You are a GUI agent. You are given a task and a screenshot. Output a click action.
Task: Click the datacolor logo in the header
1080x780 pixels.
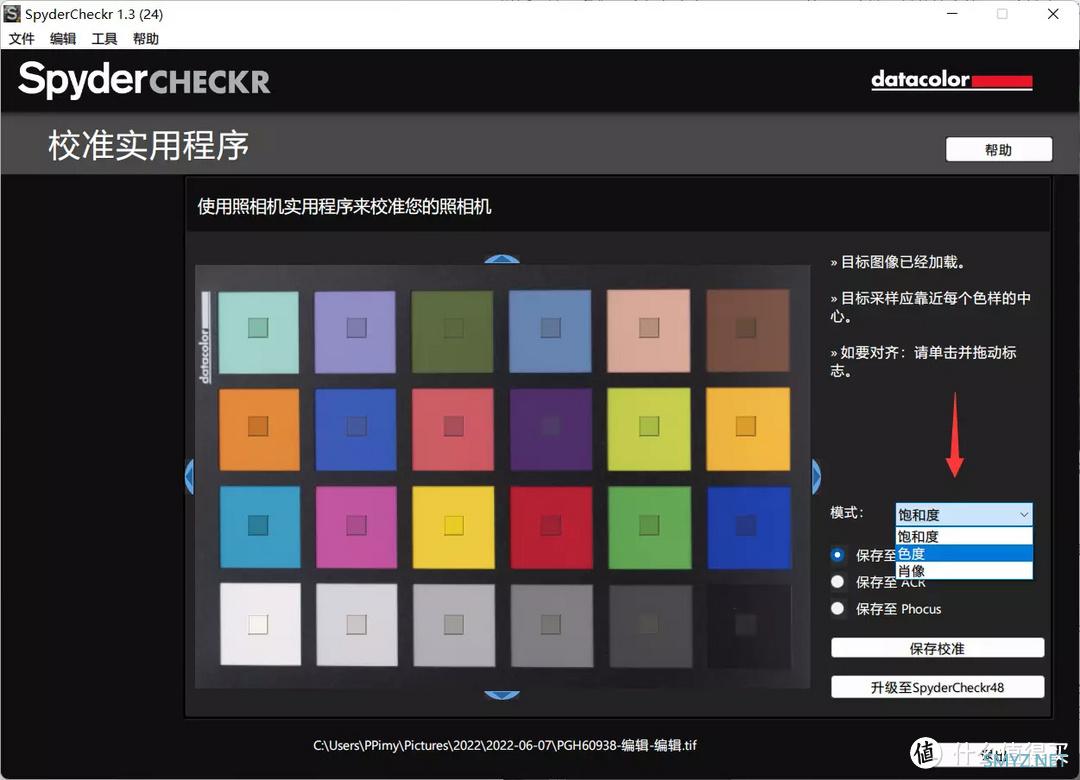point(951,80)
